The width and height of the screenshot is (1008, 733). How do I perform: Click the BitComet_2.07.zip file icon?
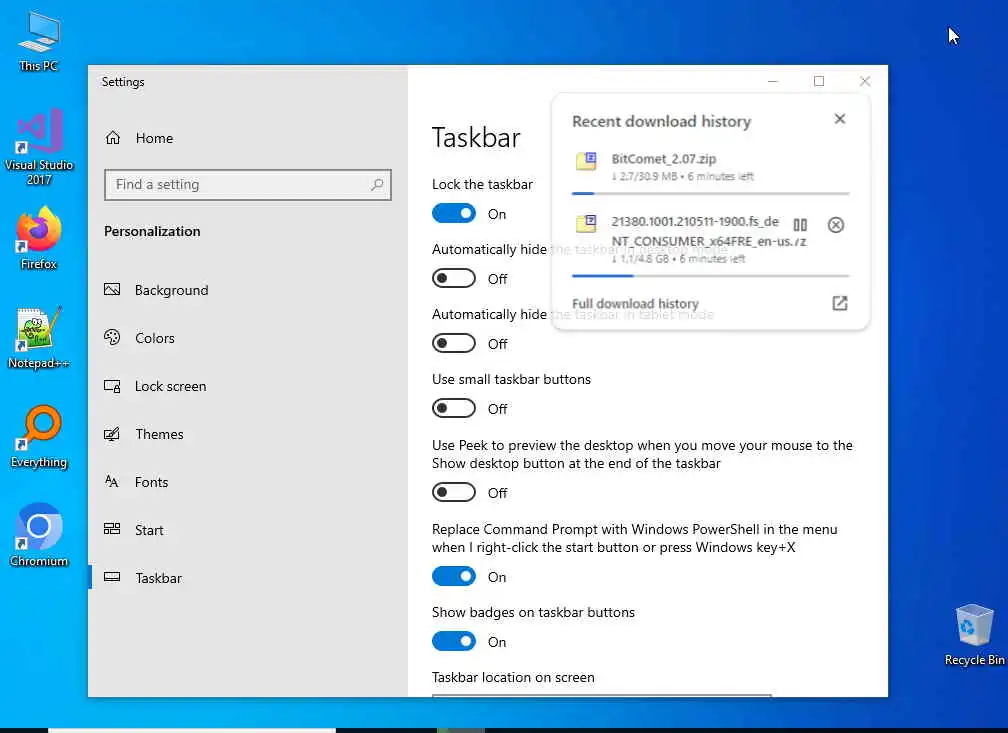tap(586, 161)
